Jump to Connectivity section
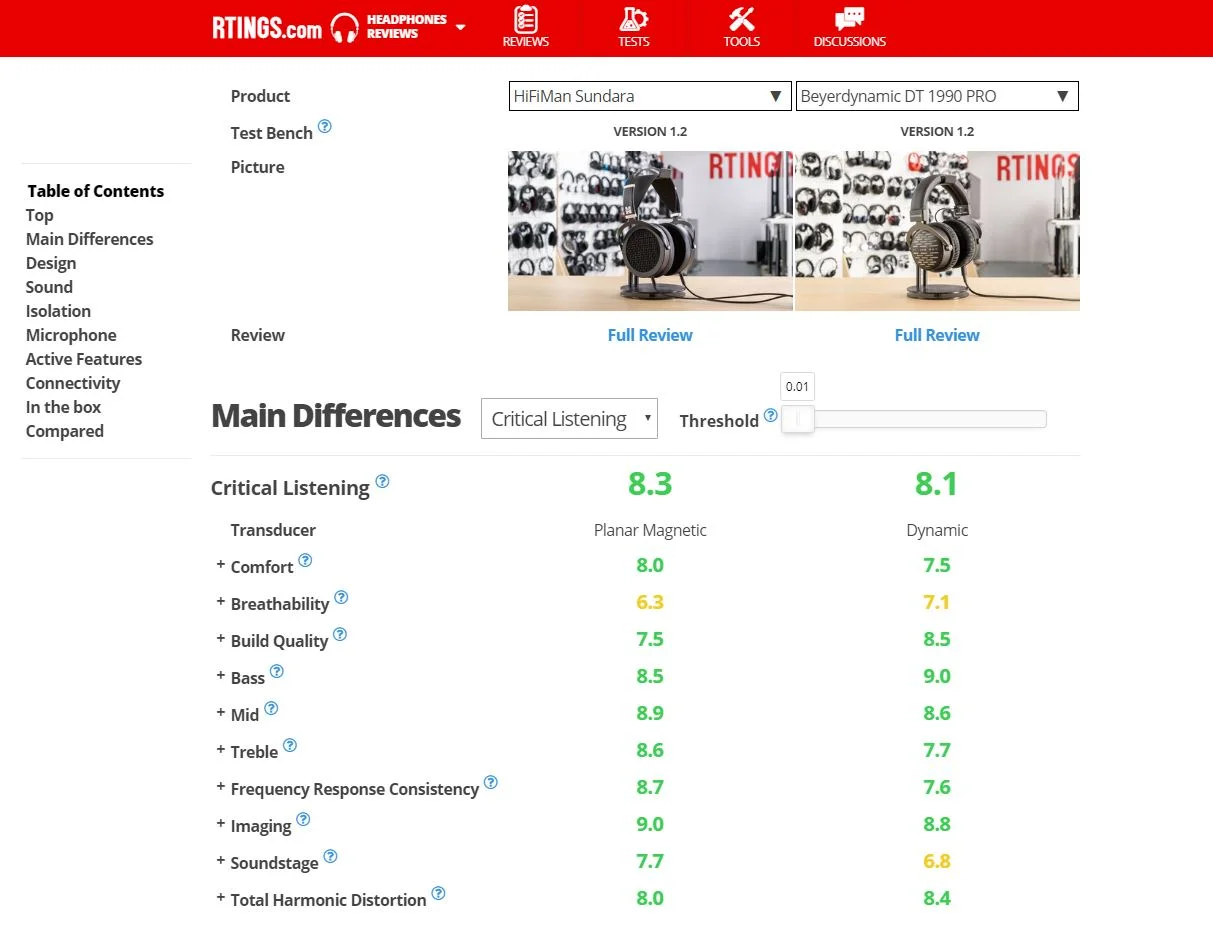The height and width of the screenshot is (930, 1213). click(73, 383)
